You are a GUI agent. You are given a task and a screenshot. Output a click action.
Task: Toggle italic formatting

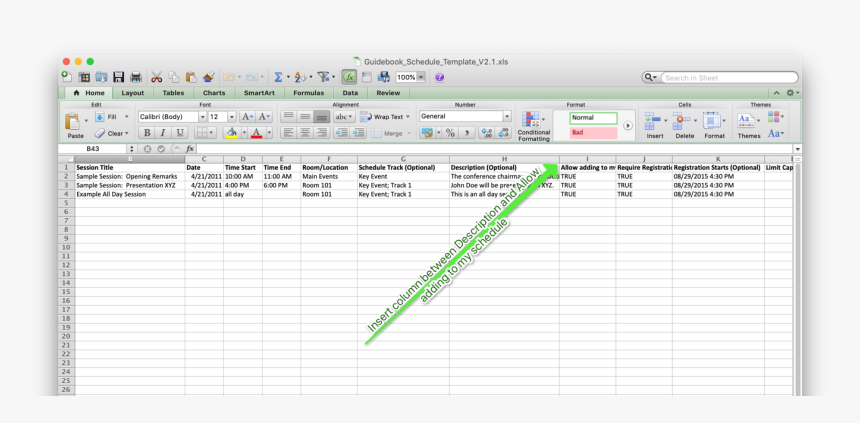tap(162, 133)
